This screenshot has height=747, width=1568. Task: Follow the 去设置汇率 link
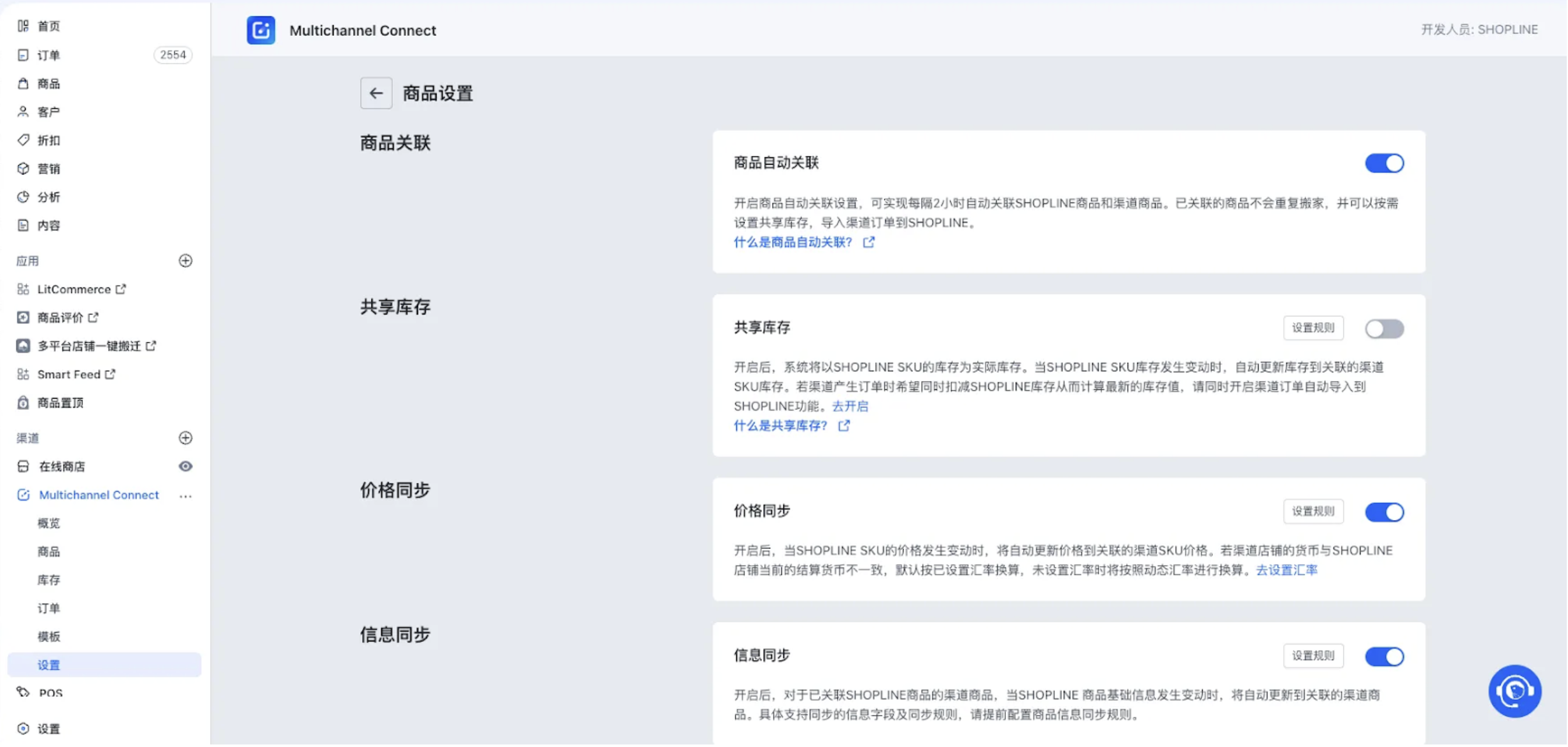[x=1287, y=570]
